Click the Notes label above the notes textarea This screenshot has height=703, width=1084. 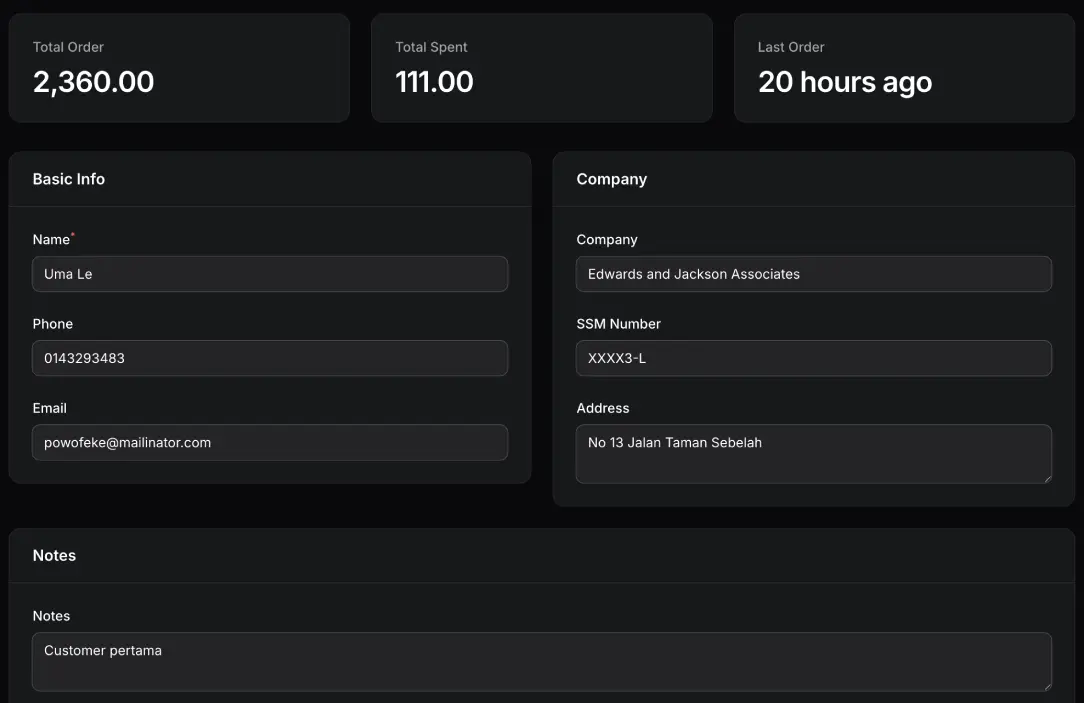click(x=51, y=616)
